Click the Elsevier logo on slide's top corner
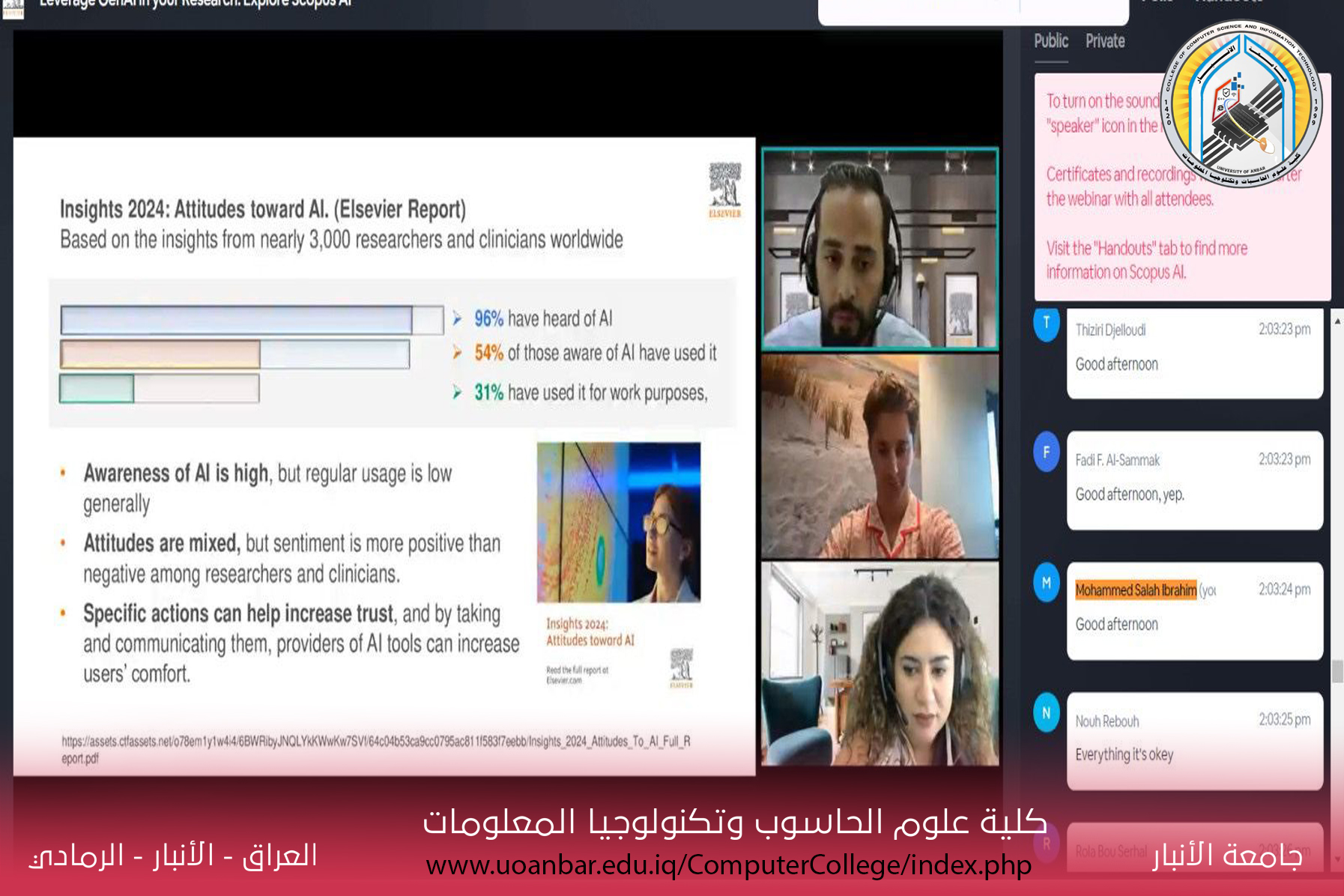This screenshot has height=896, width=1344. point(724,190)
